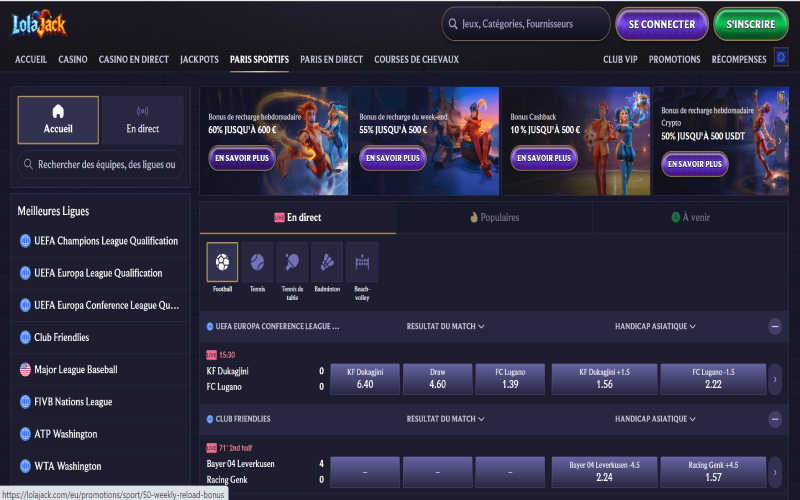
Task: Go to Paris en direct
Action: coord(331,59)
